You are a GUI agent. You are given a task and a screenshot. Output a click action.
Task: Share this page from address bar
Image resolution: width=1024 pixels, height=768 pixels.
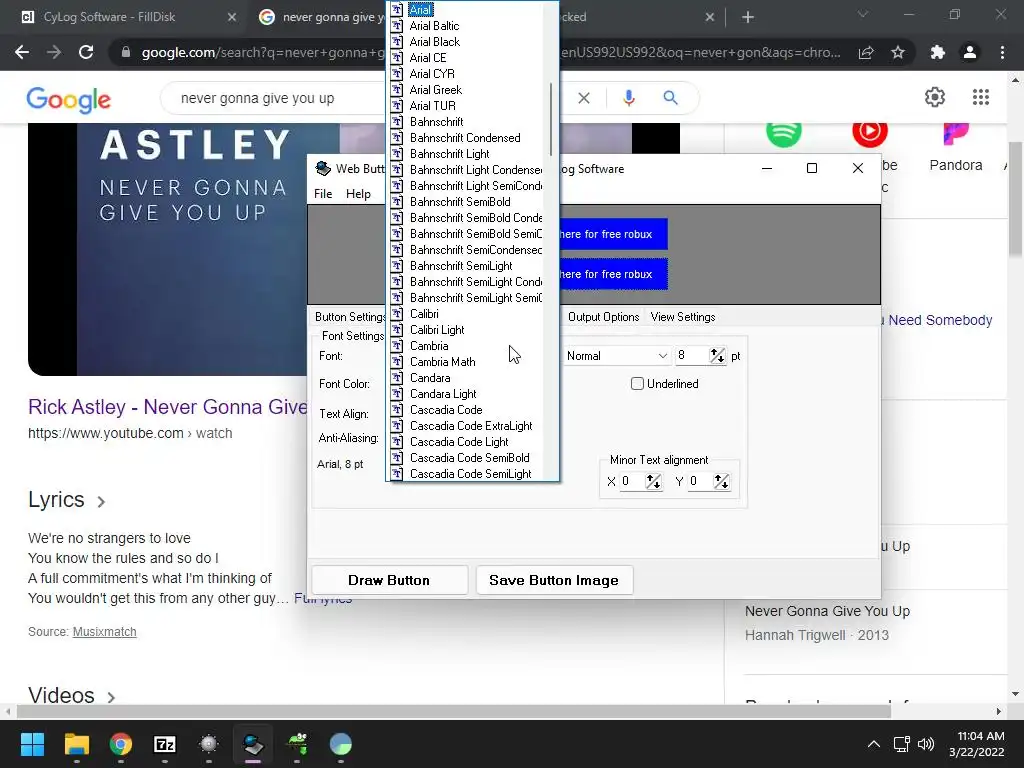(x=866, y=52)
